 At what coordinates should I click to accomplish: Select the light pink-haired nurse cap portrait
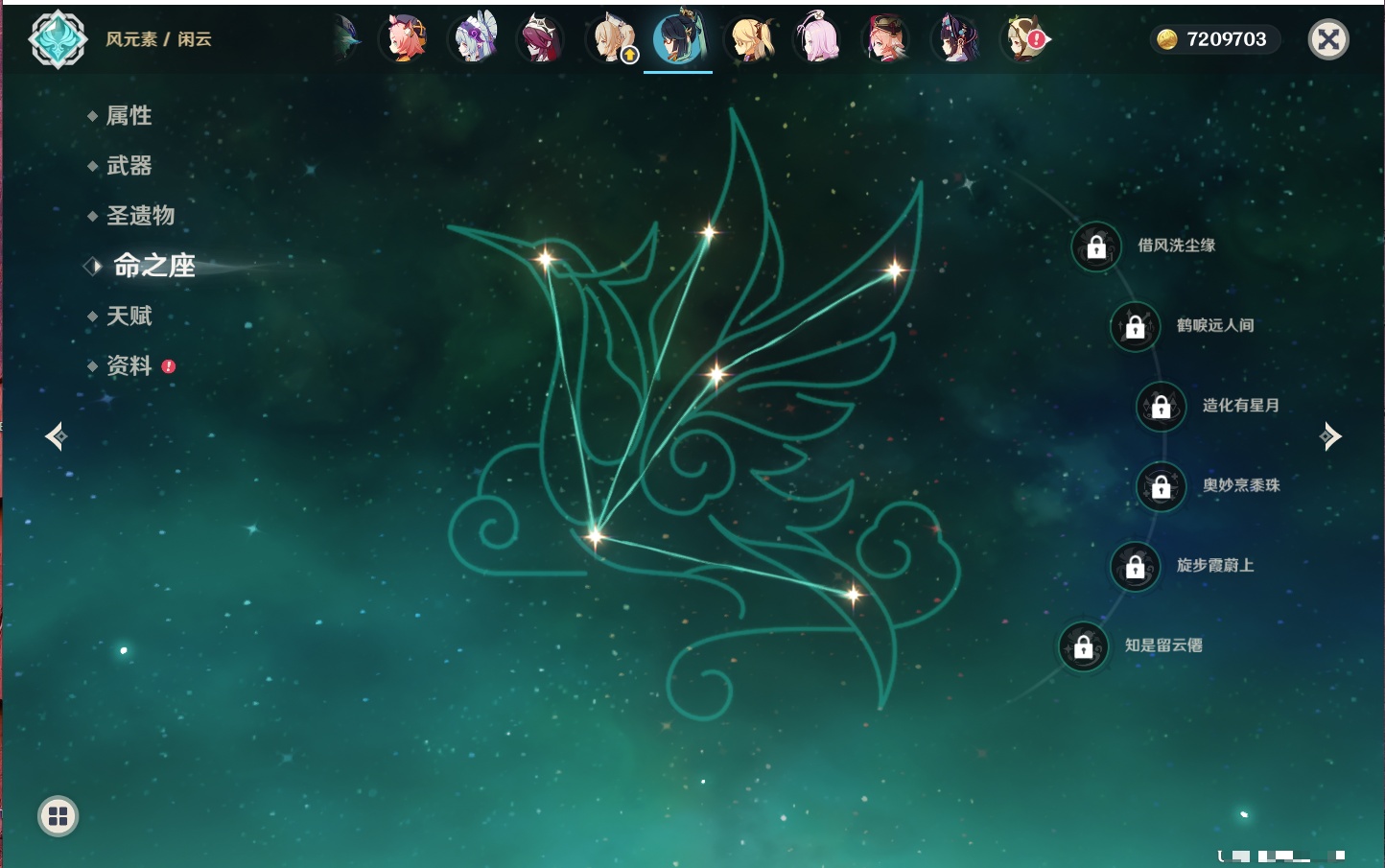(x=818, y=39)
